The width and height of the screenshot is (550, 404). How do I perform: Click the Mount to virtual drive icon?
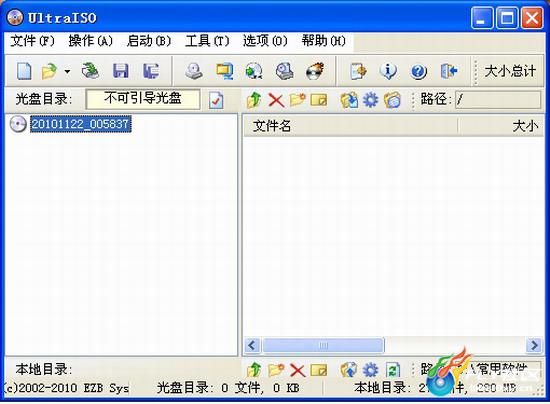pos(284,71)
